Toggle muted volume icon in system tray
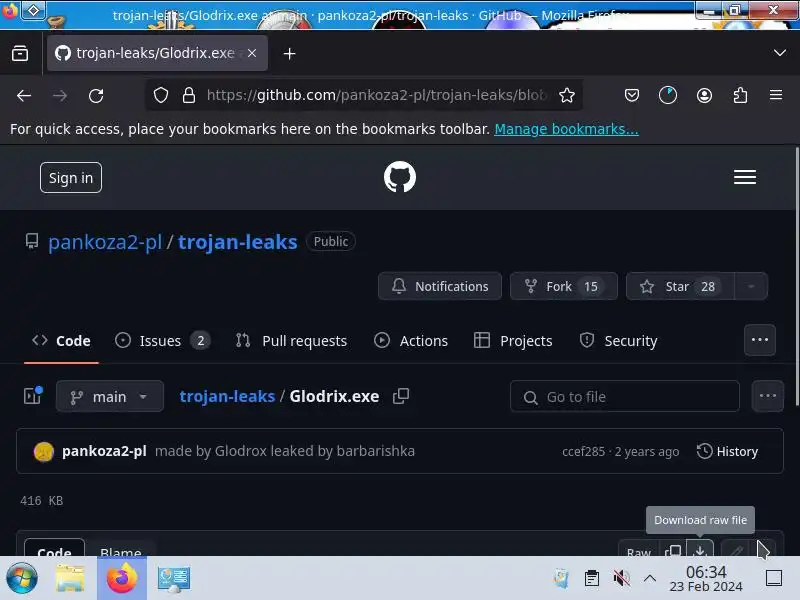The width and height of the screenshot is (800, 600). pyautogui.click(x=621, y=578)
